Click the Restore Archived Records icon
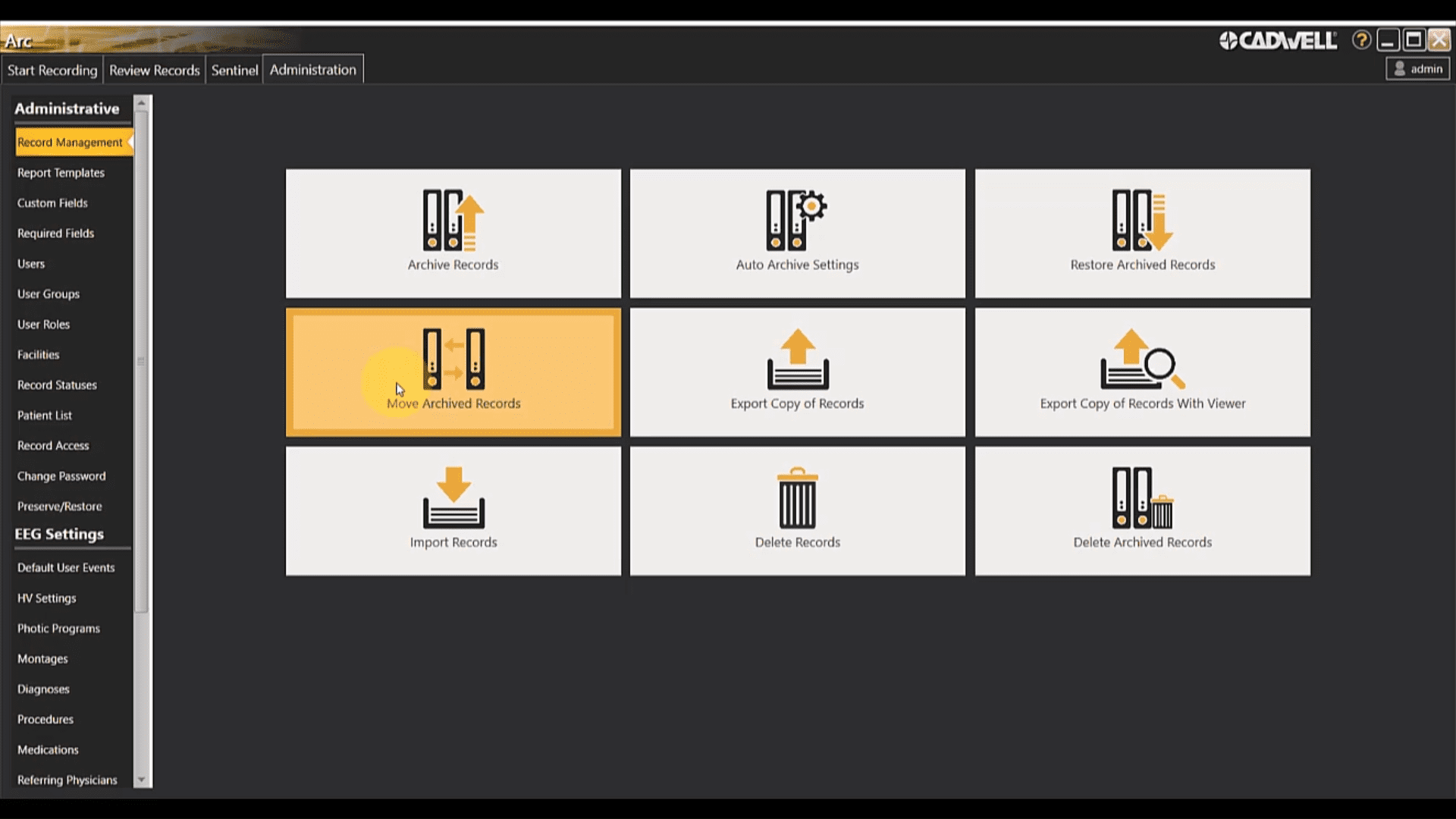The width and height of the screenshot is (1456, 819). pos(1142,221)
